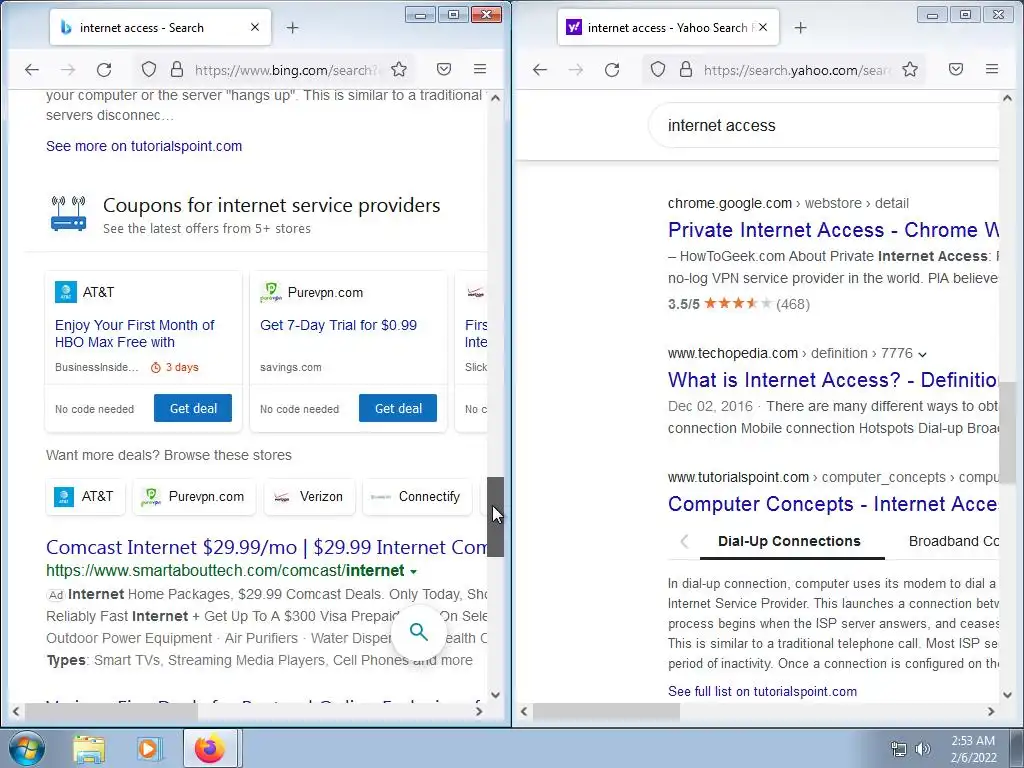
Task: Open tracking protection shield in Yahoo window
Action: point(658,69)
